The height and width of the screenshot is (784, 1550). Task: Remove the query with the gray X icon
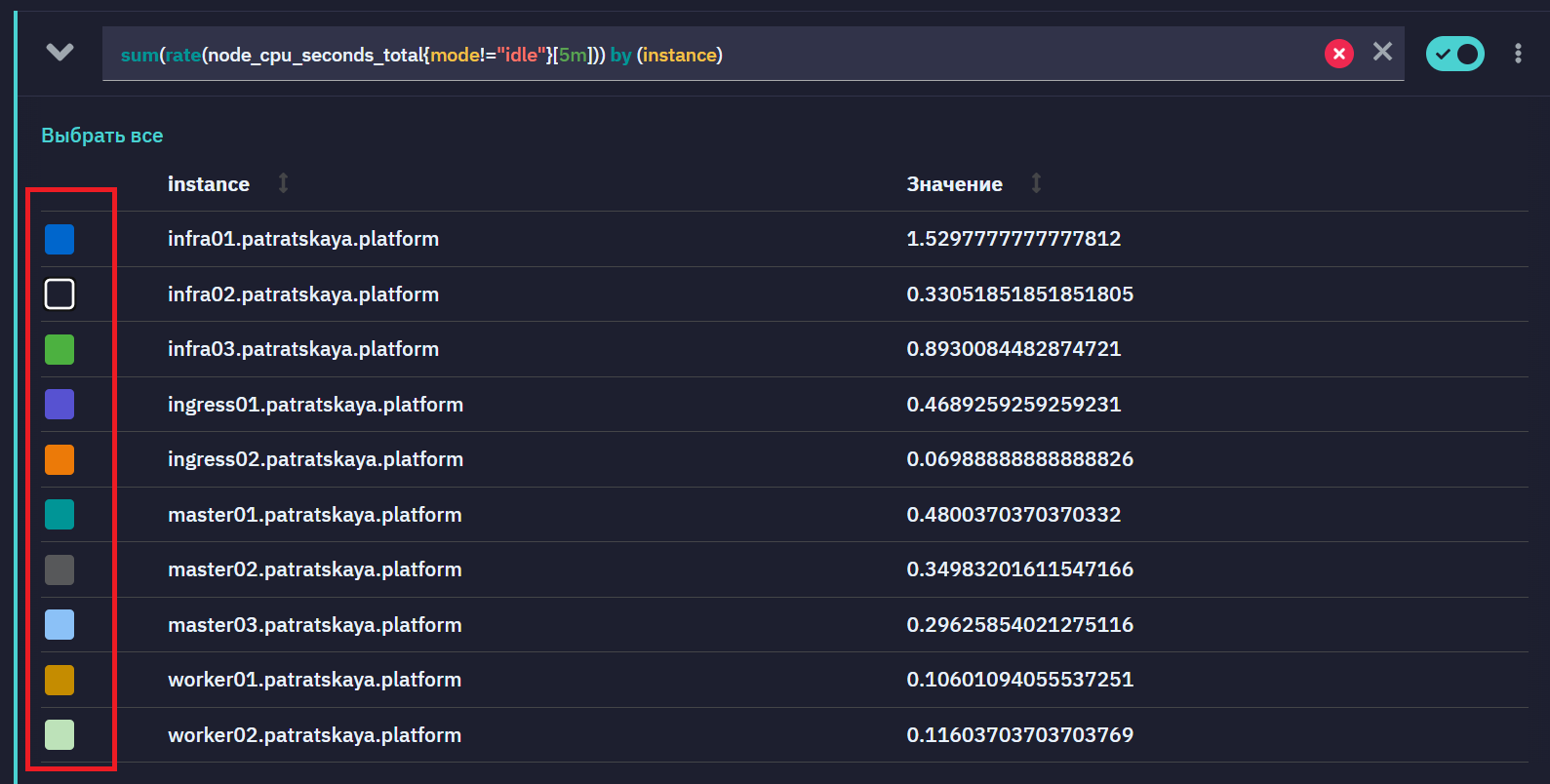tap(1382, 52)
